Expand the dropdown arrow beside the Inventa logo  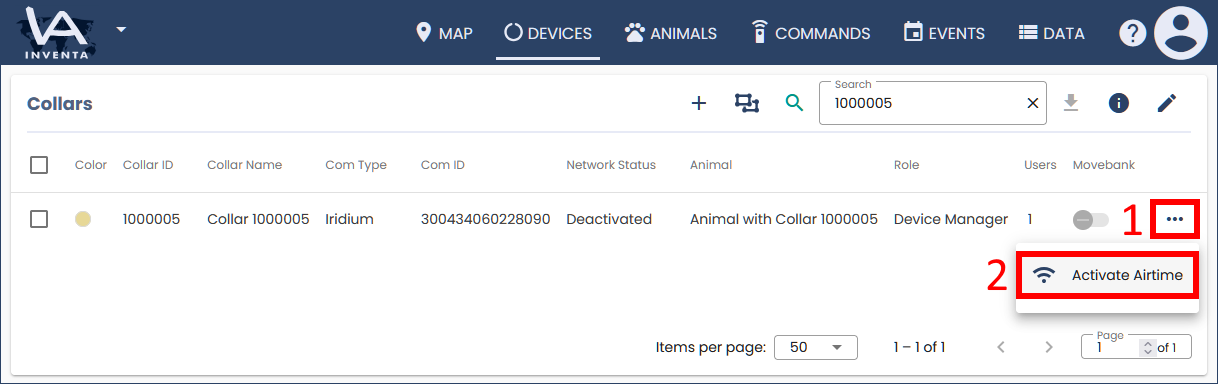coord(121,29)
